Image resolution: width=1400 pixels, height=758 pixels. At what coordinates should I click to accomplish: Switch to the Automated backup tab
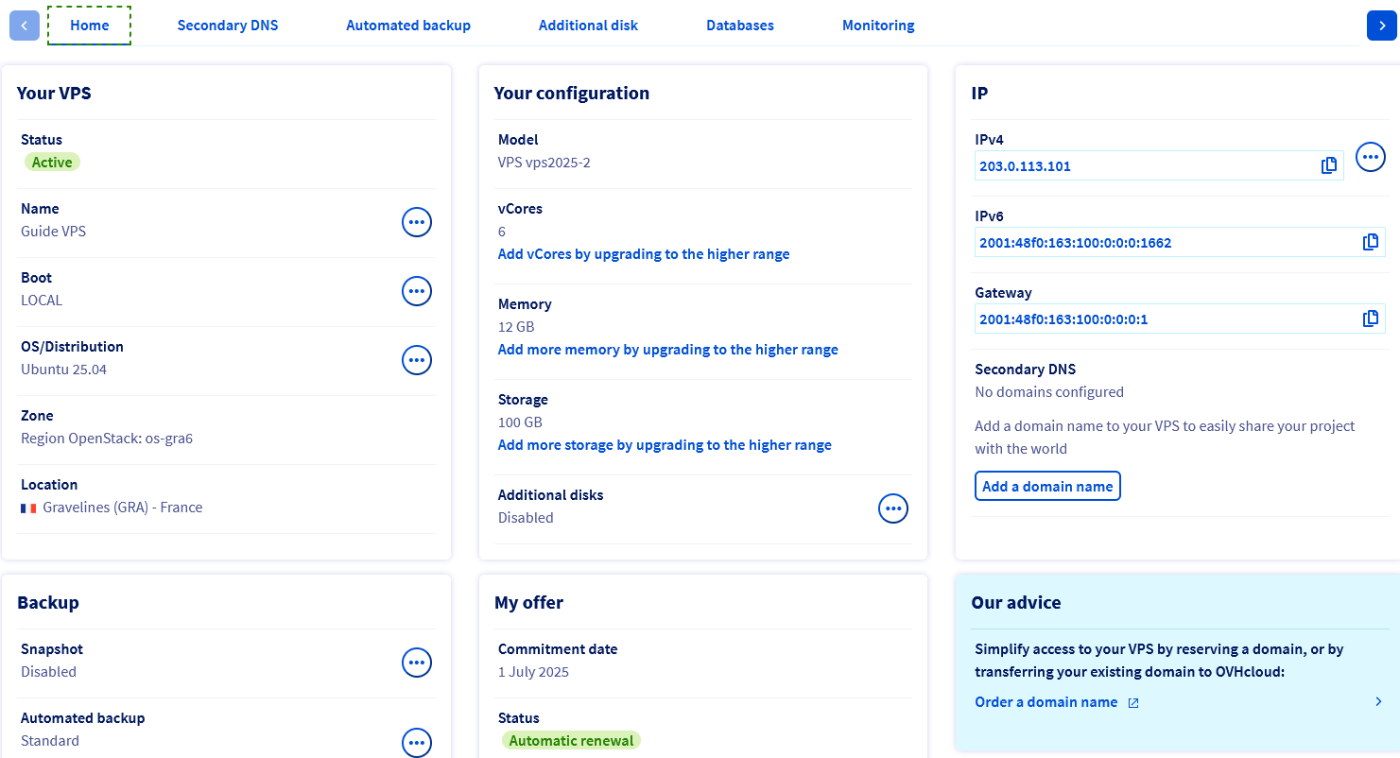(x=408, y=26)
